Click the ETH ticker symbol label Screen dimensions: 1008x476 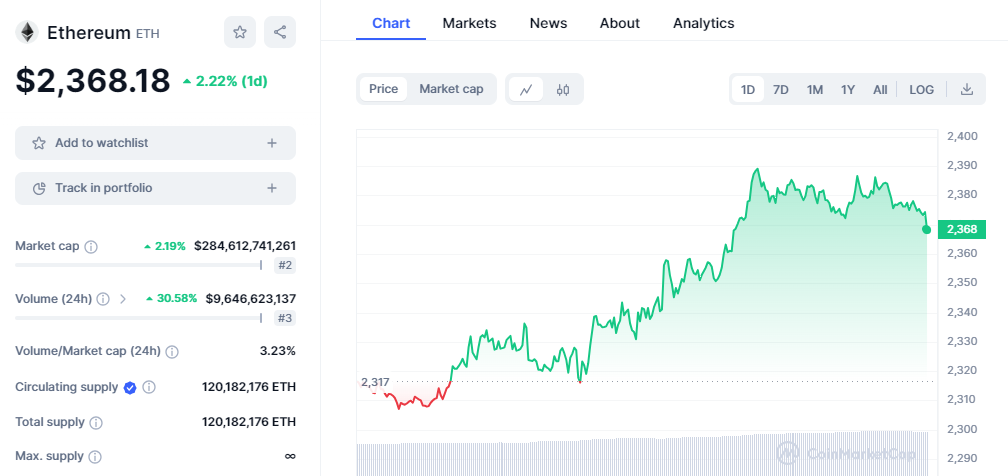click(x=147, y=33)
